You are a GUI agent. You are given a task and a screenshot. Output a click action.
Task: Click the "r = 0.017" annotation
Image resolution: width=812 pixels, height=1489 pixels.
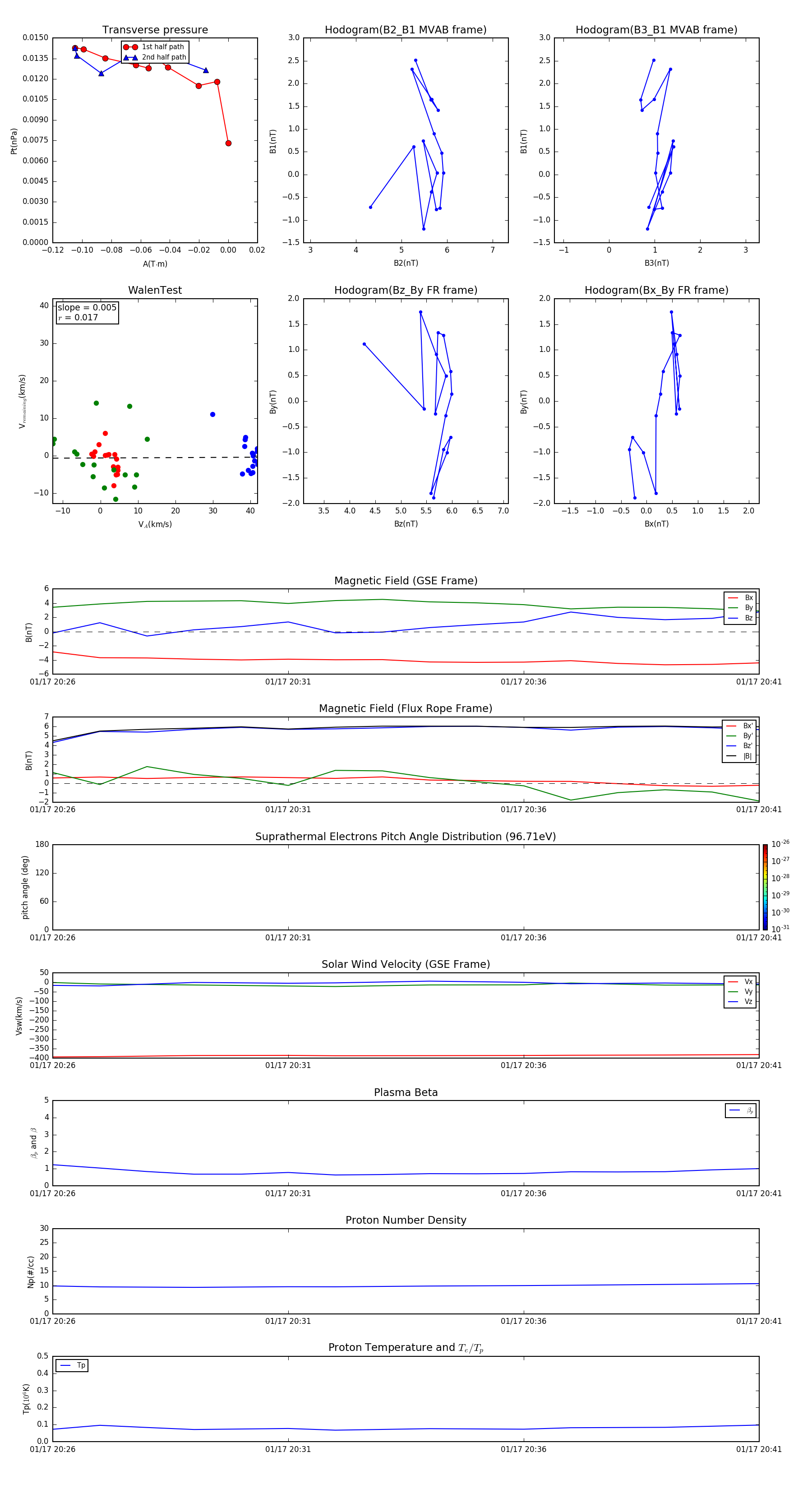(x=78, y=317)
